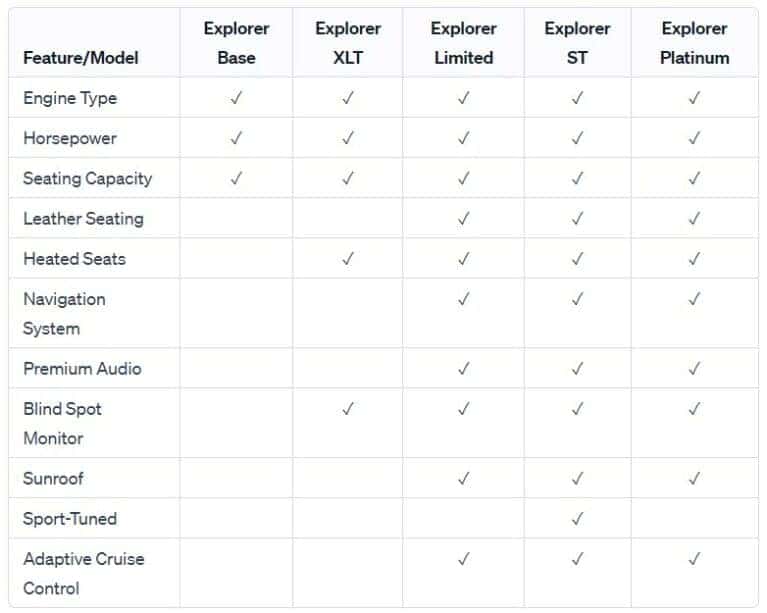Select the Explorer Platinum column header

[694, 43]
